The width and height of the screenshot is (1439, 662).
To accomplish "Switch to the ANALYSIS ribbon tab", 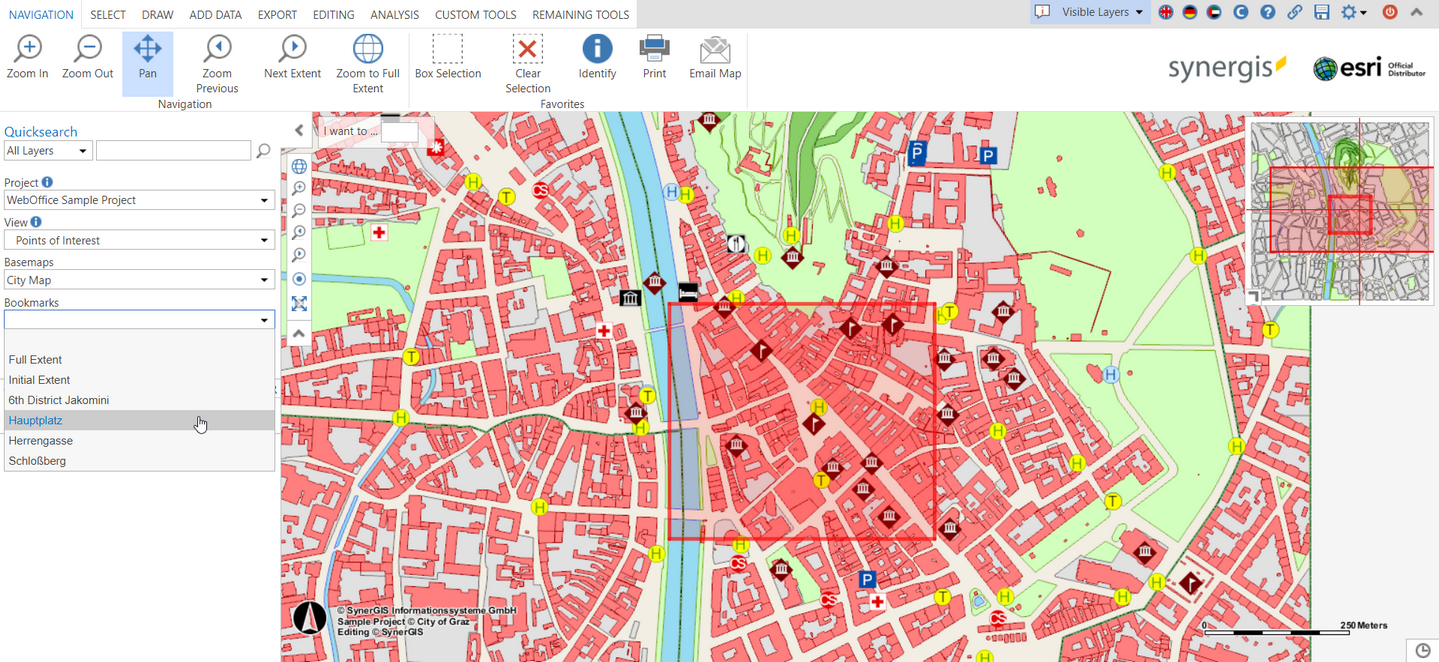I will point(394,14).
